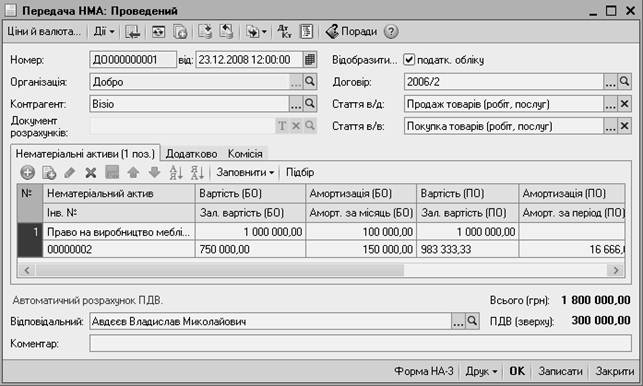Click the Підбір button
This screenshot has height=386, width=643.
point(300,173)
